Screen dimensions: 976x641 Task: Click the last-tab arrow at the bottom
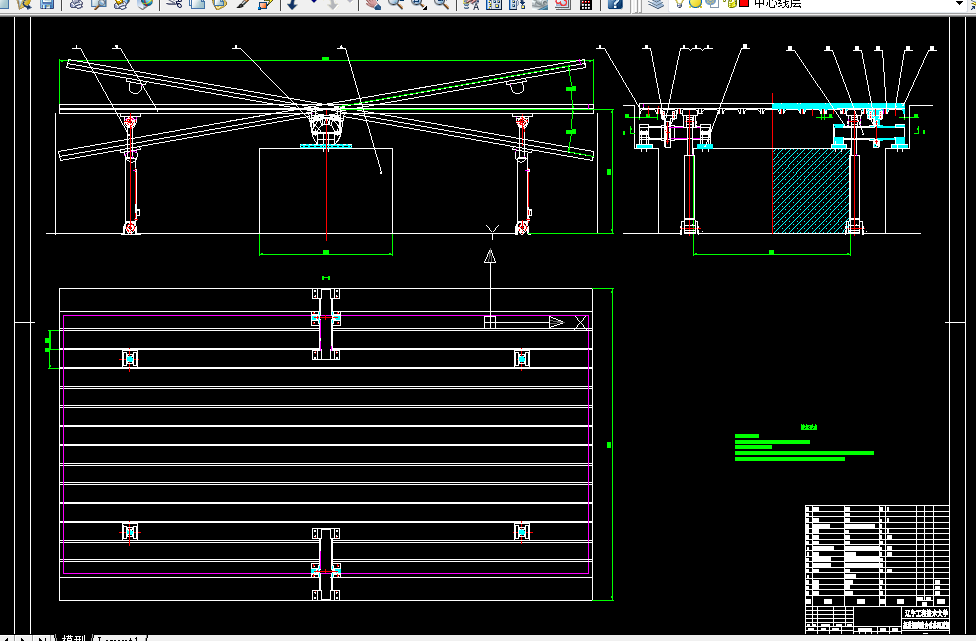tap(42, 638)
